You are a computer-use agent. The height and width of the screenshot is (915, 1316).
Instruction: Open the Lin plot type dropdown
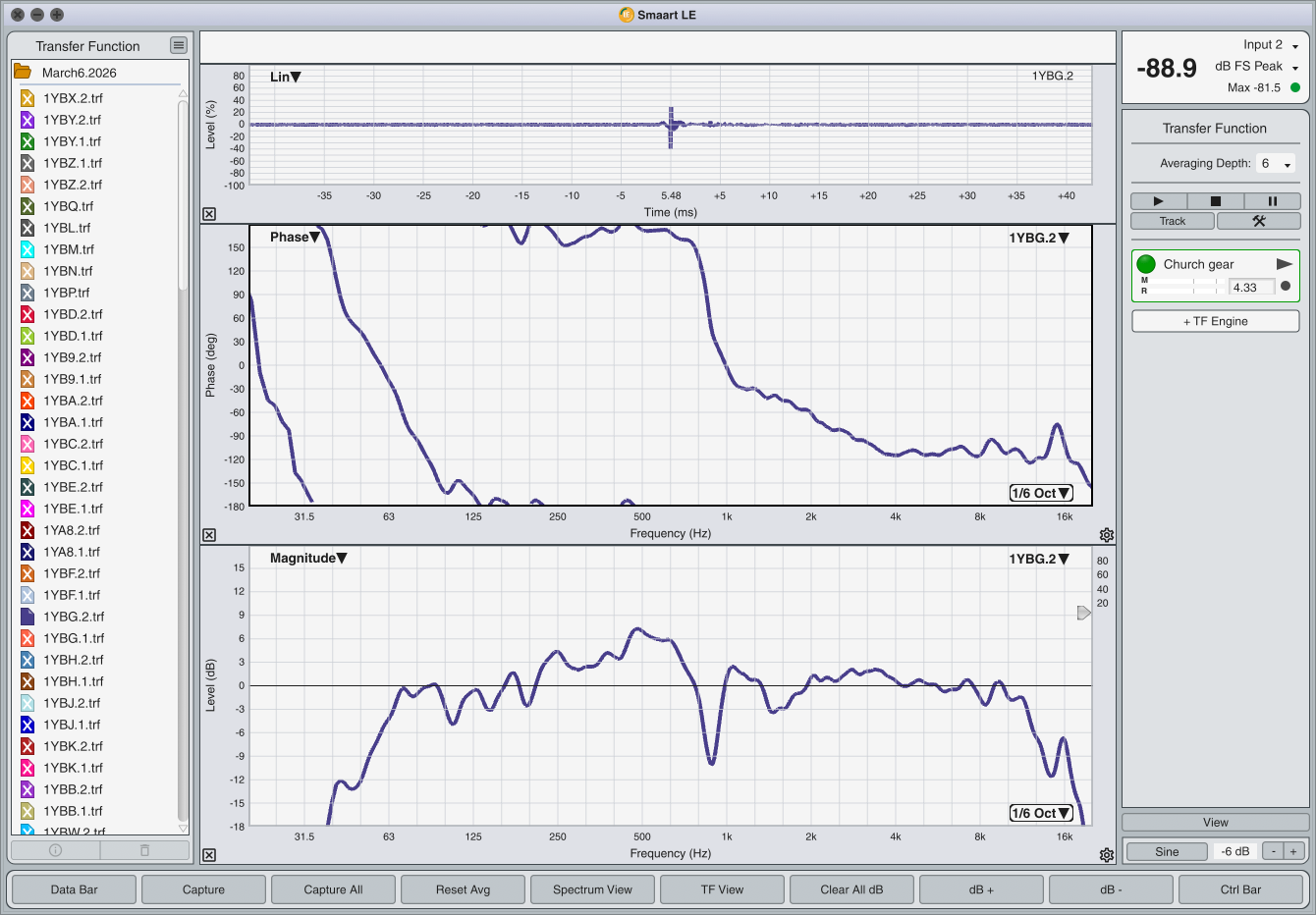coord(286,77)
